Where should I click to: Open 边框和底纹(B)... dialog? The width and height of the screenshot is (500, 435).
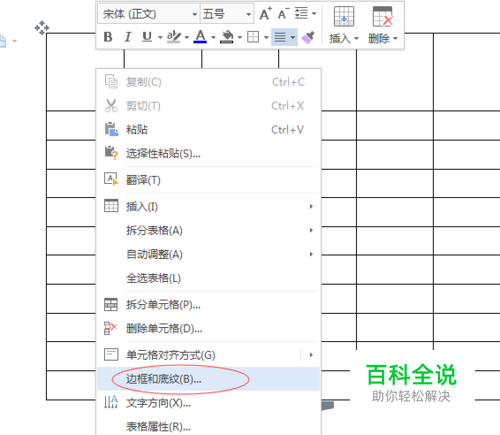coord(209,379)
